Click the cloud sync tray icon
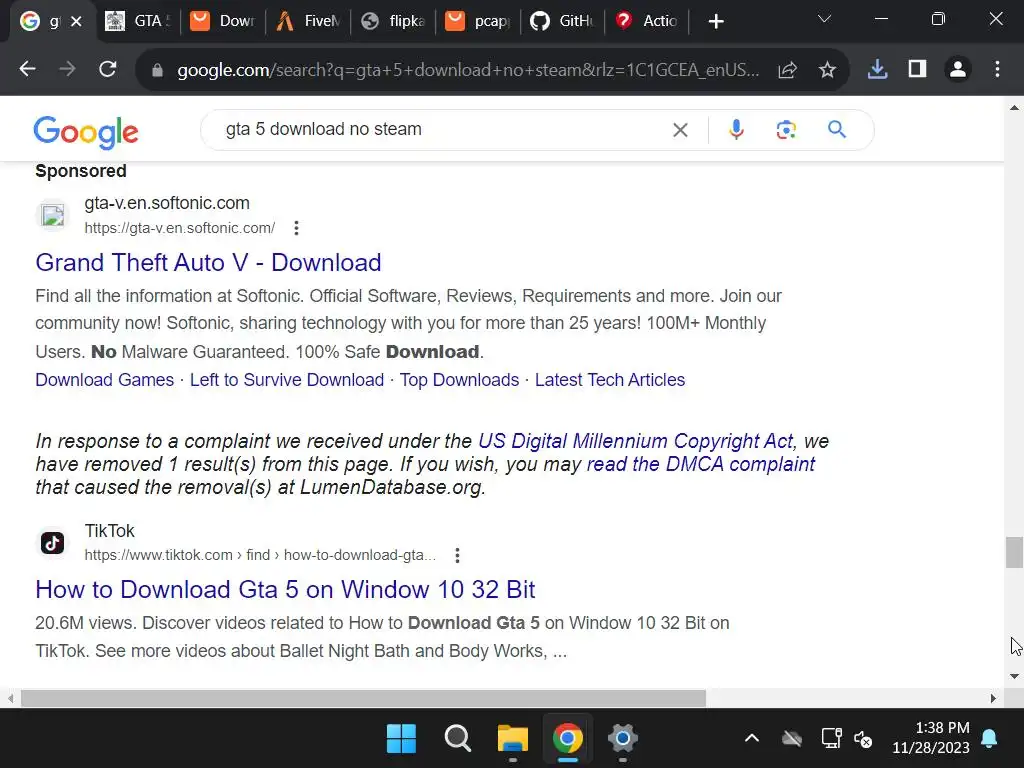Viewport: 1024px width, 768px height. [x=792, y=739]
